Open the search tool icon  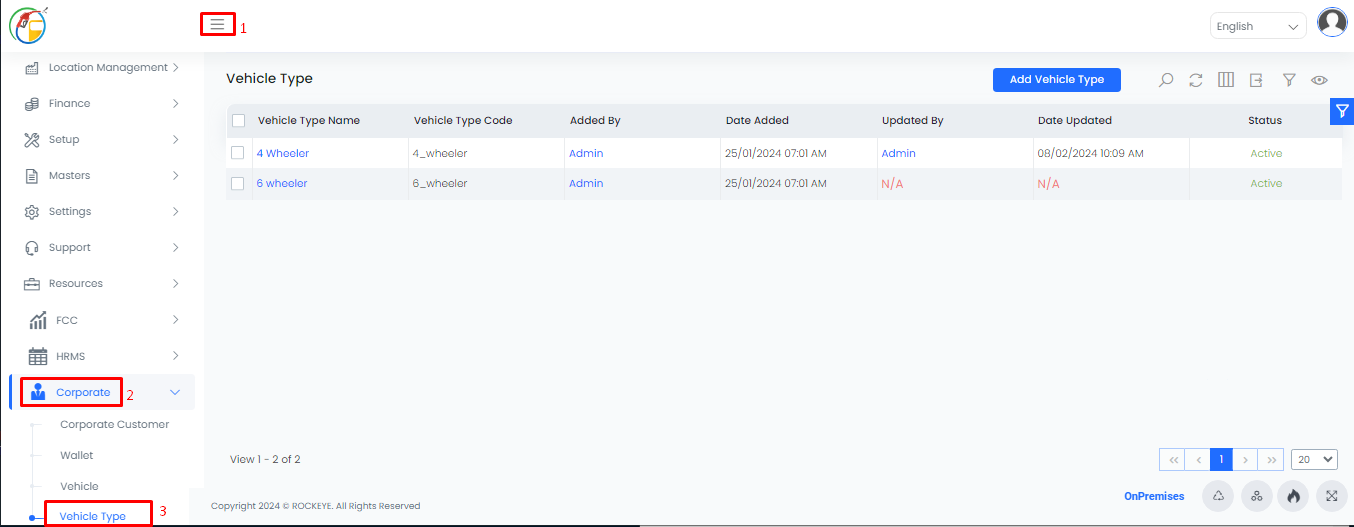click(x=1165, y=80)
